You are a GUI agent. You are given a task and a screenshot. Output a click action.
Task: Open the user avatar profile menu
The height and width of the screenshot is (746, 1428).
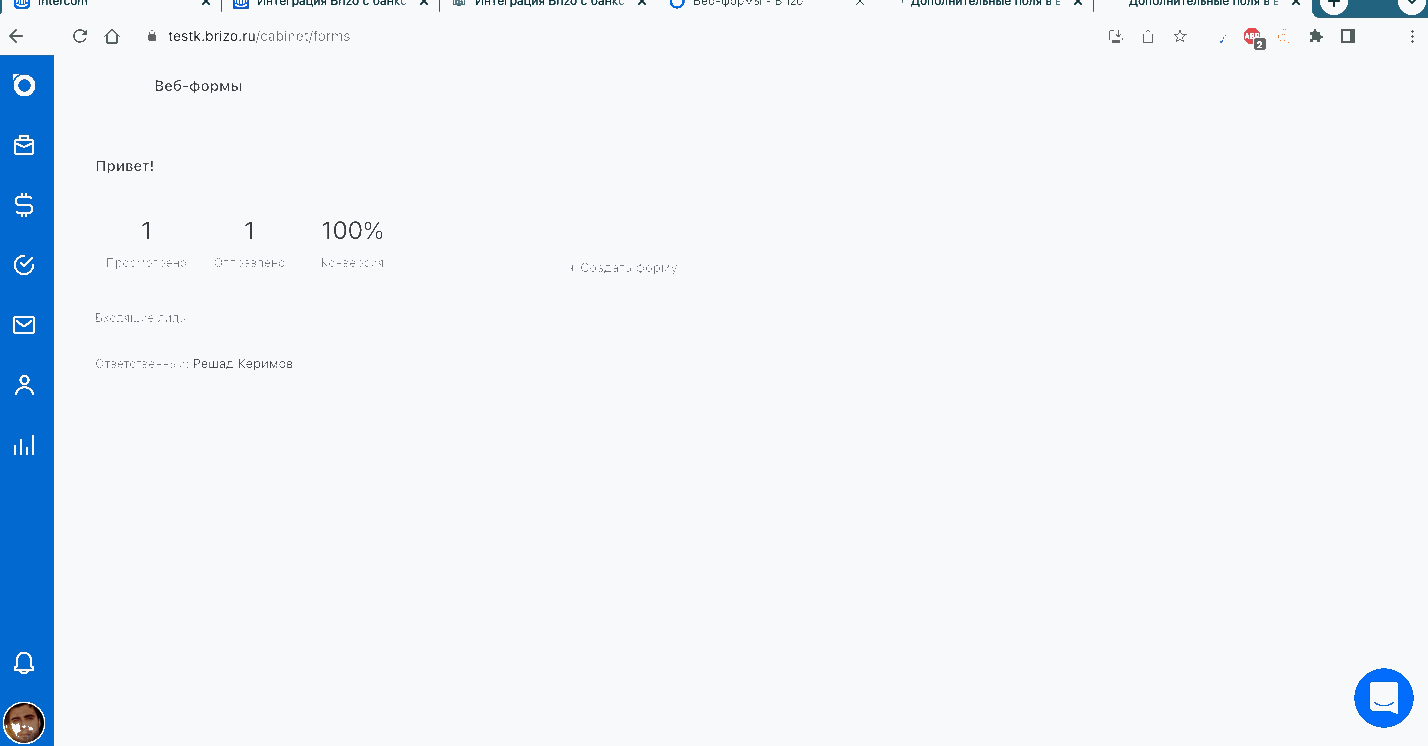coord(24,722)
